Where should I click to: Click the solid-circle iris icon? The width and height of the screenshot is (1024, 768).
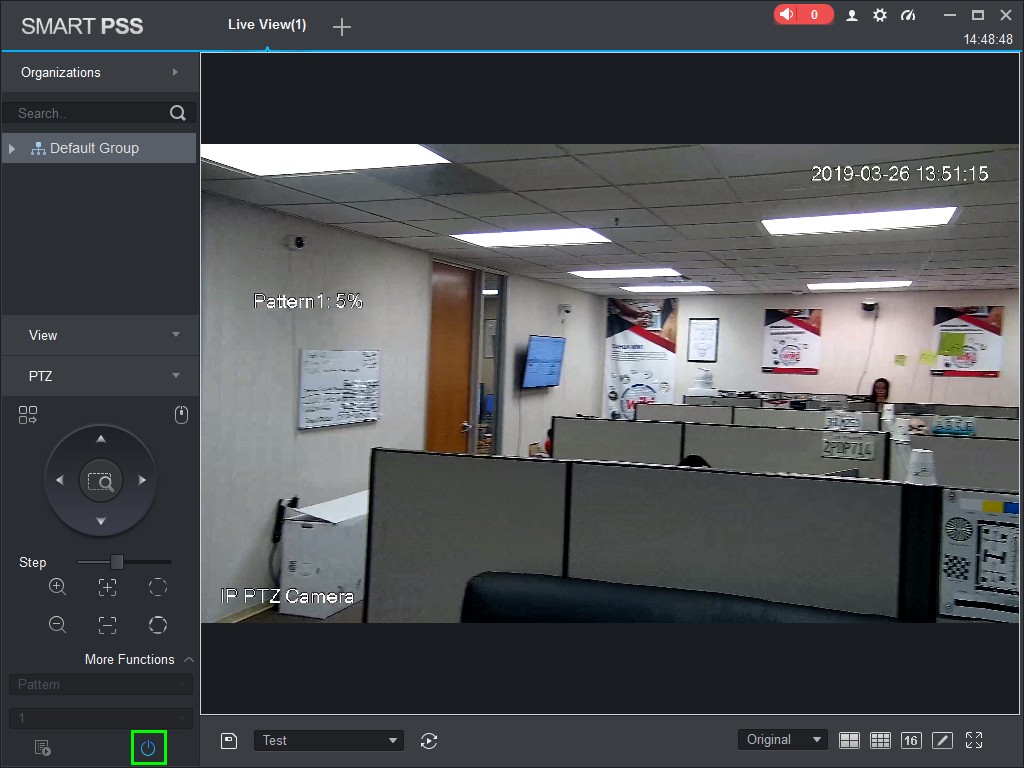157,625
